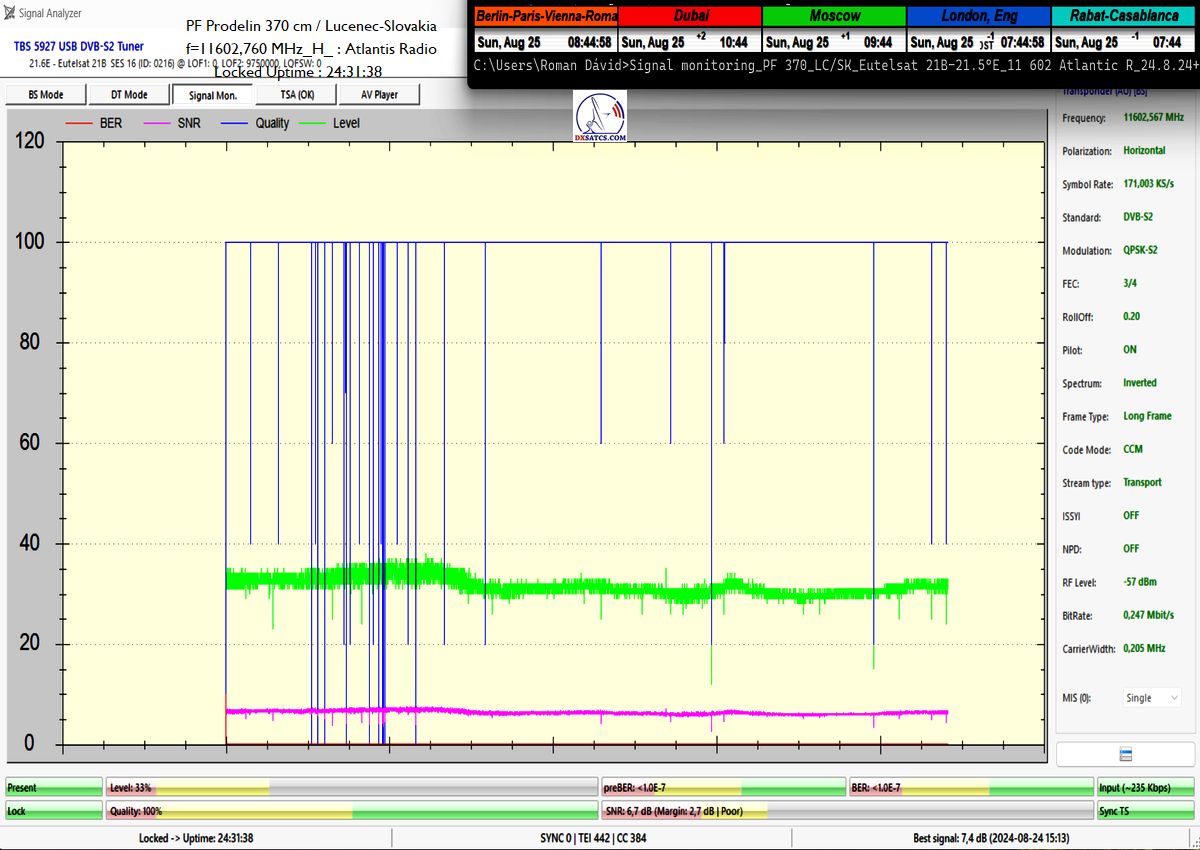Click the Moscow world clock header
The width and height of the screenshot is (1200, 850).
pos(833,16)
